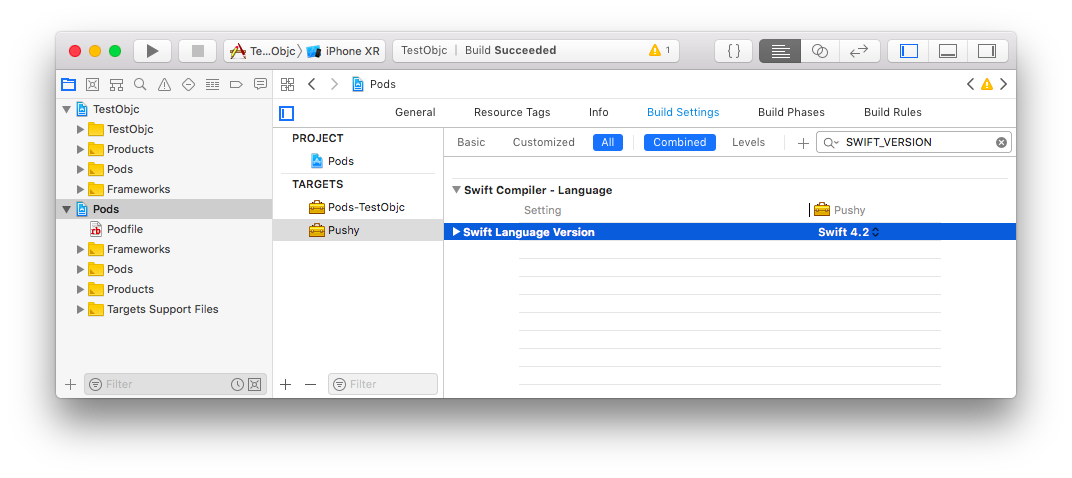The width and height of the screenshot is (1072, 478).
Task: Click the Pods jump bar item
Action: 373,84
